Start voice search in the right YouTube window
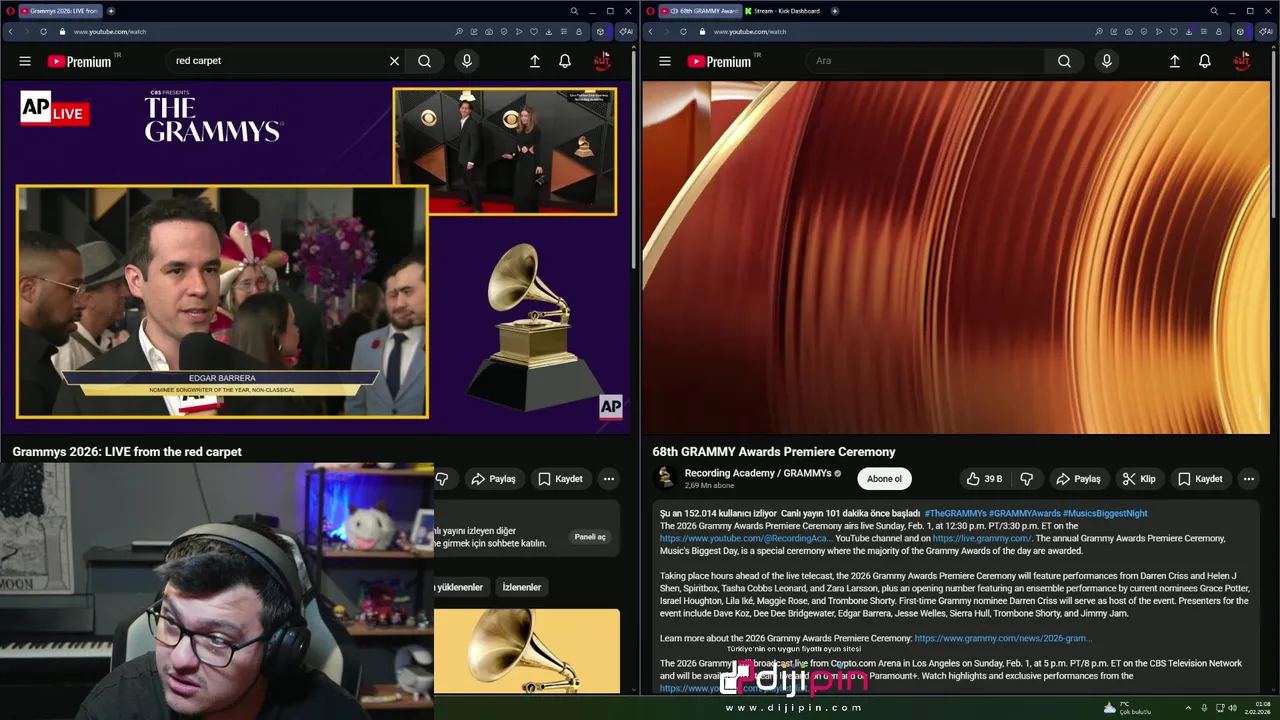Screen dimensions: 1280x720 [x=1106, y=61]
